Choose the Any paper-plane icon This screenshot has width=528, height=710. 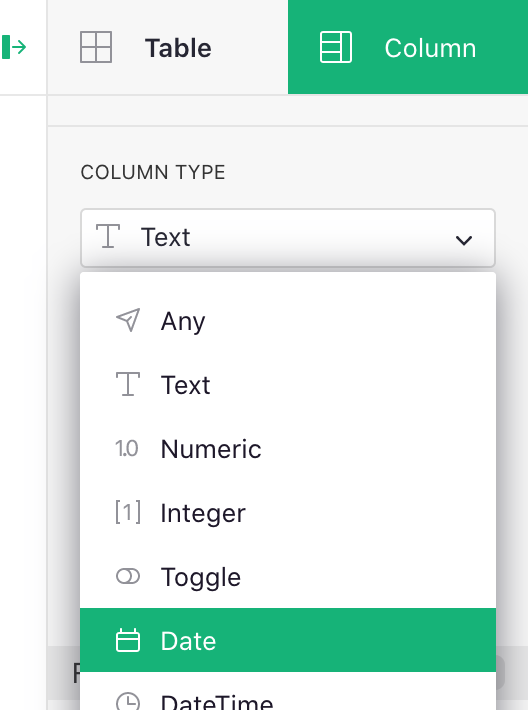128,320
